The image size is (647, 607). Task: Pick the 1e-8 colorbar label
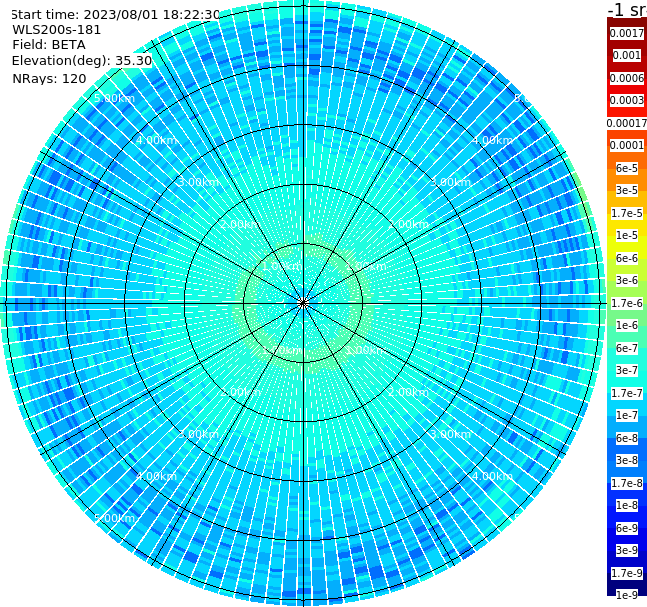pos(627,505)
